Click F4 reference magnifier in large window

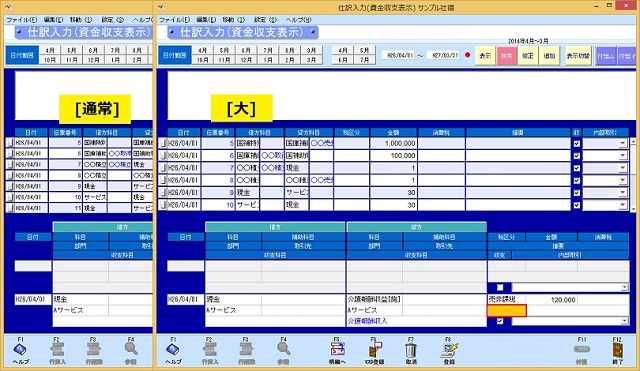pos(283,349)
